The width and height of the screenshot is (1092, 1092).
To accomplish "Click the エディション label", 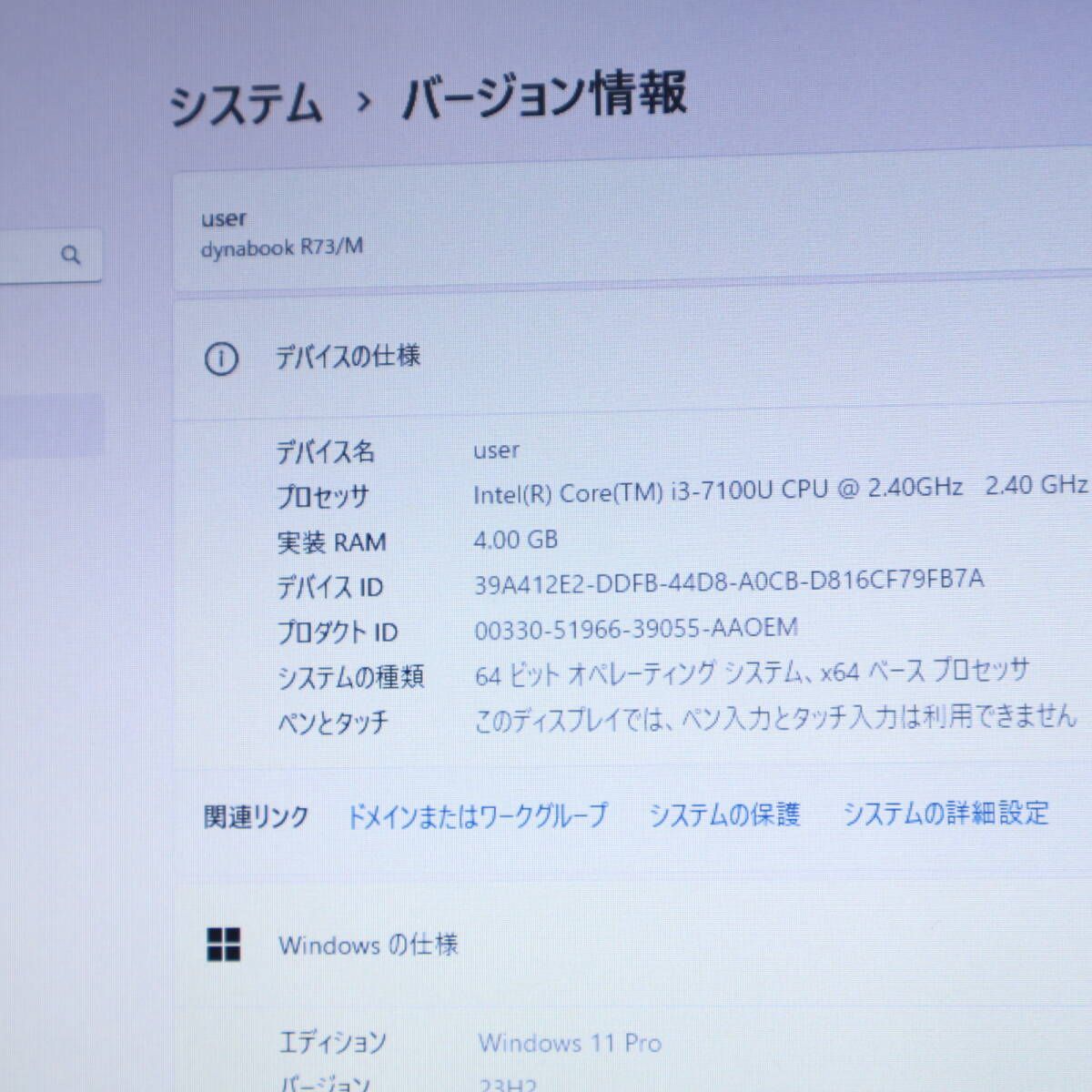I will tap(332, 1043).
